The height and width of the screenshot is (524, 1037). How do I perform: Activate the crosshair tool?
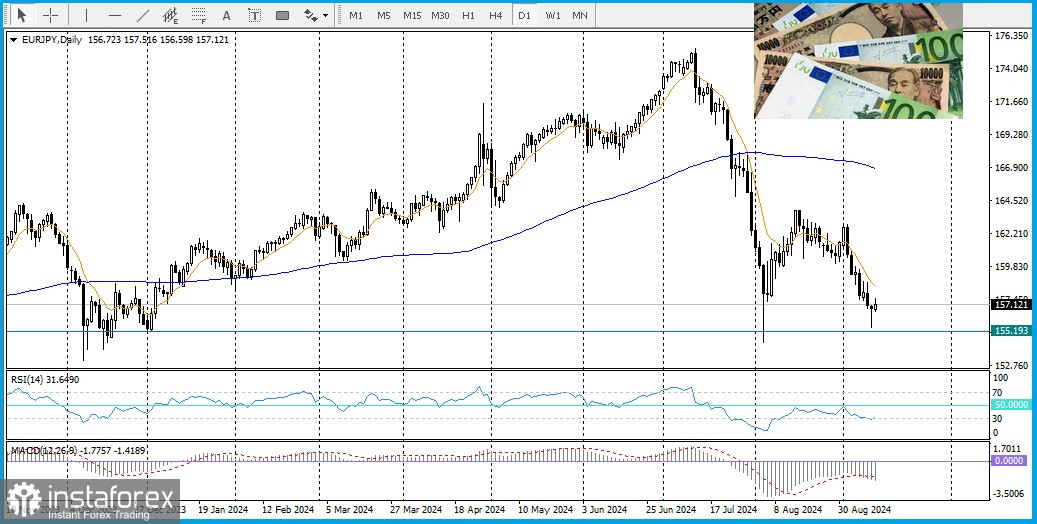50,15
